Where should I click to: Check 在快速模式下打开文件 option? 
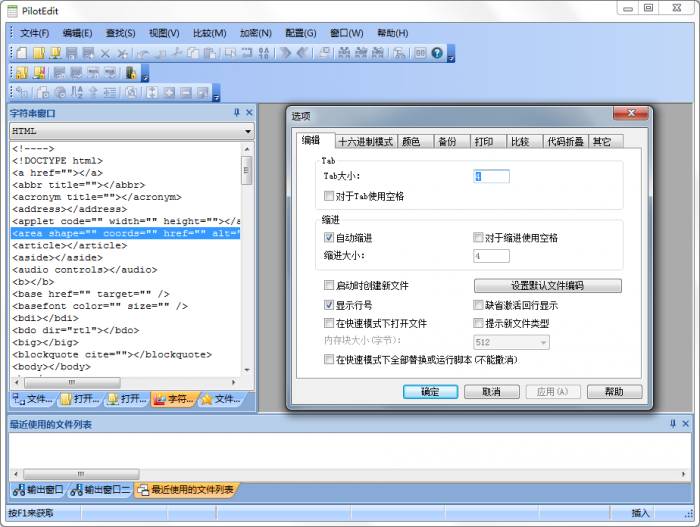pos(329,323)
